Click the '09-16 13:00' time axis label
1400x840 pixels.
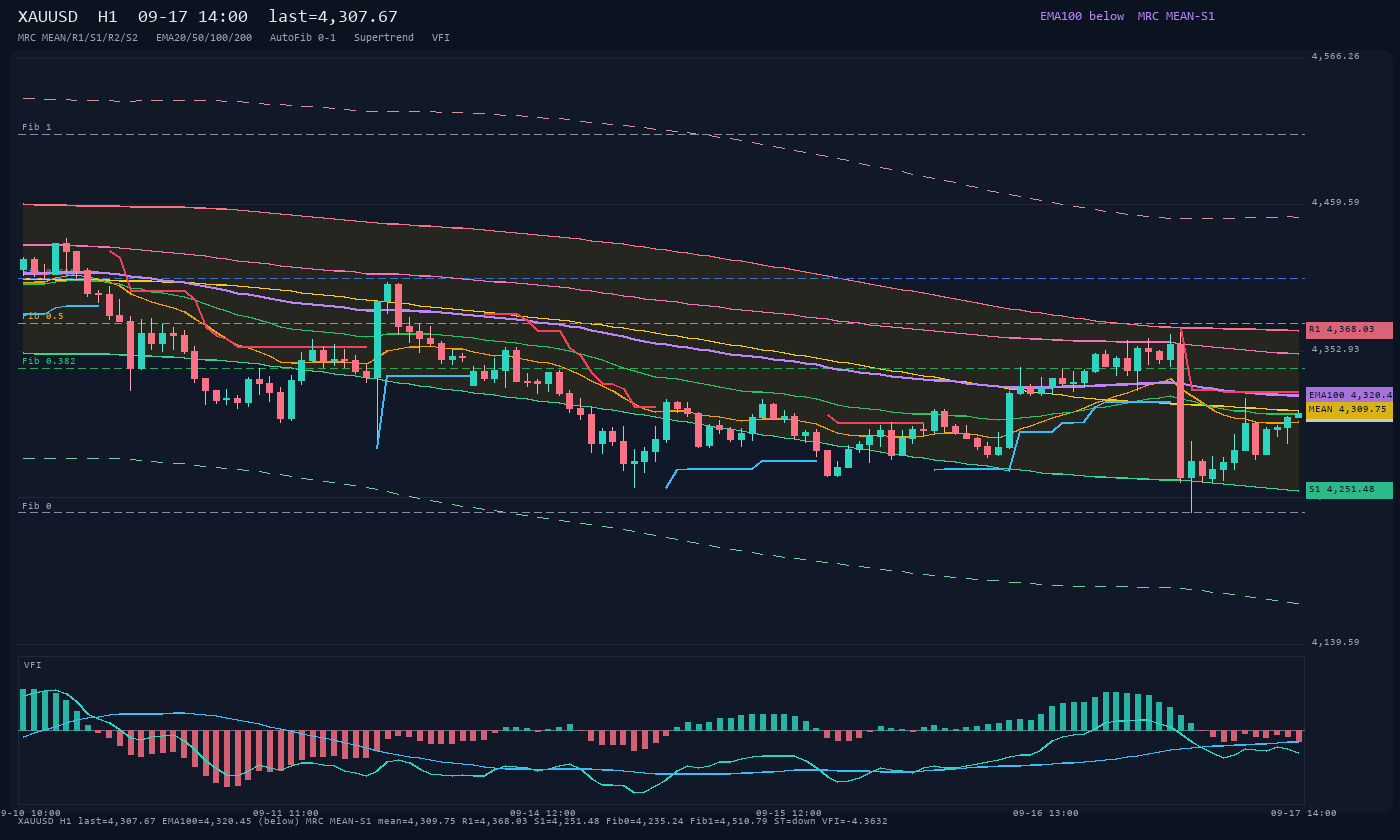pyautogui.click(x=1046, y=813)
